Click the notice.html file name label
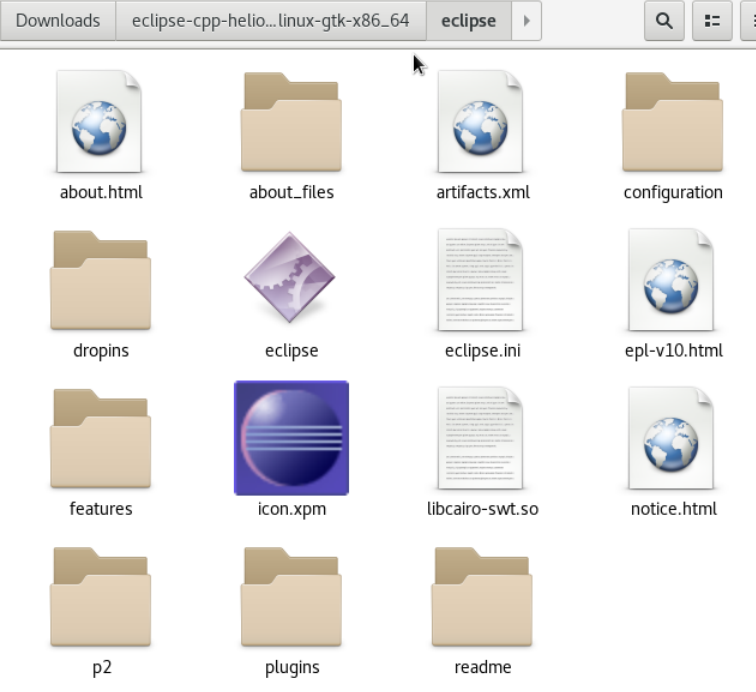The height and width of the screenshot is (692, 756). click(x=674, y=509)
